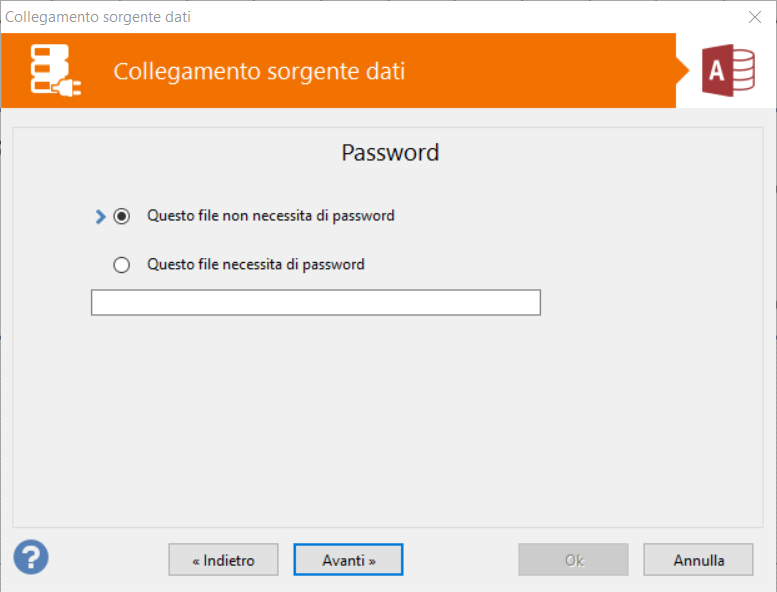Click the database plug icon in header
Image resolution: width=777 pixels, height=592 pixels.
tap(55, 71)
